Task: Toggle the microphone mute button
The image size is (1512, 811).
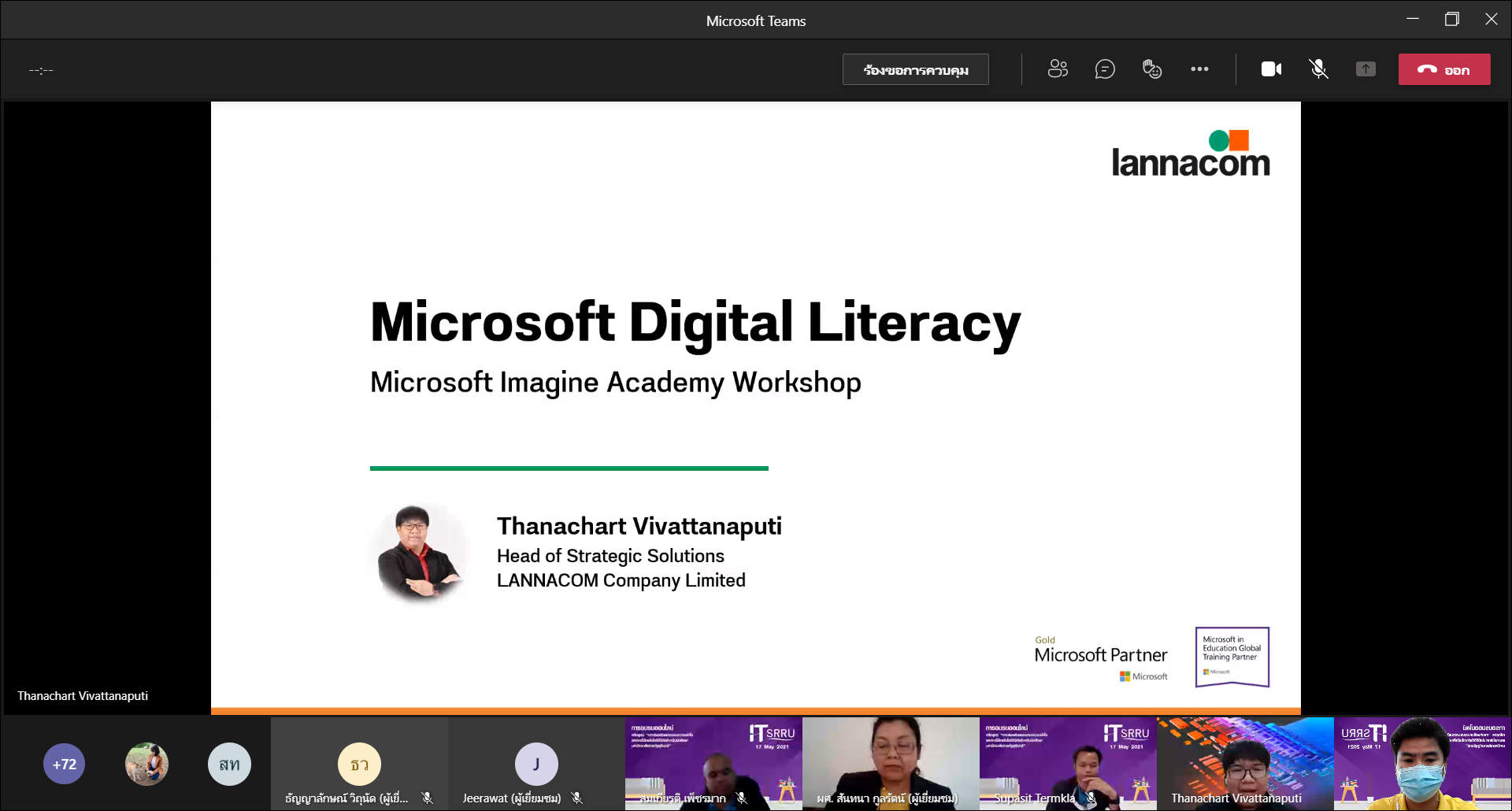Action: [x=1318, y=69]
